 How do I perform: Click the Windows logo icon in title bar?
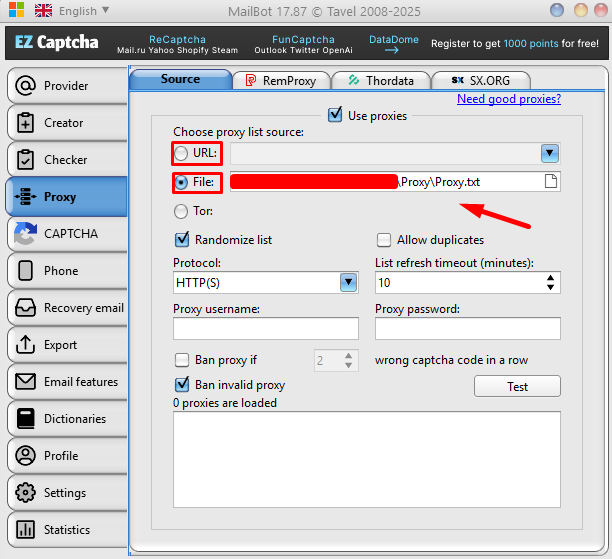[x=16, y=10]
